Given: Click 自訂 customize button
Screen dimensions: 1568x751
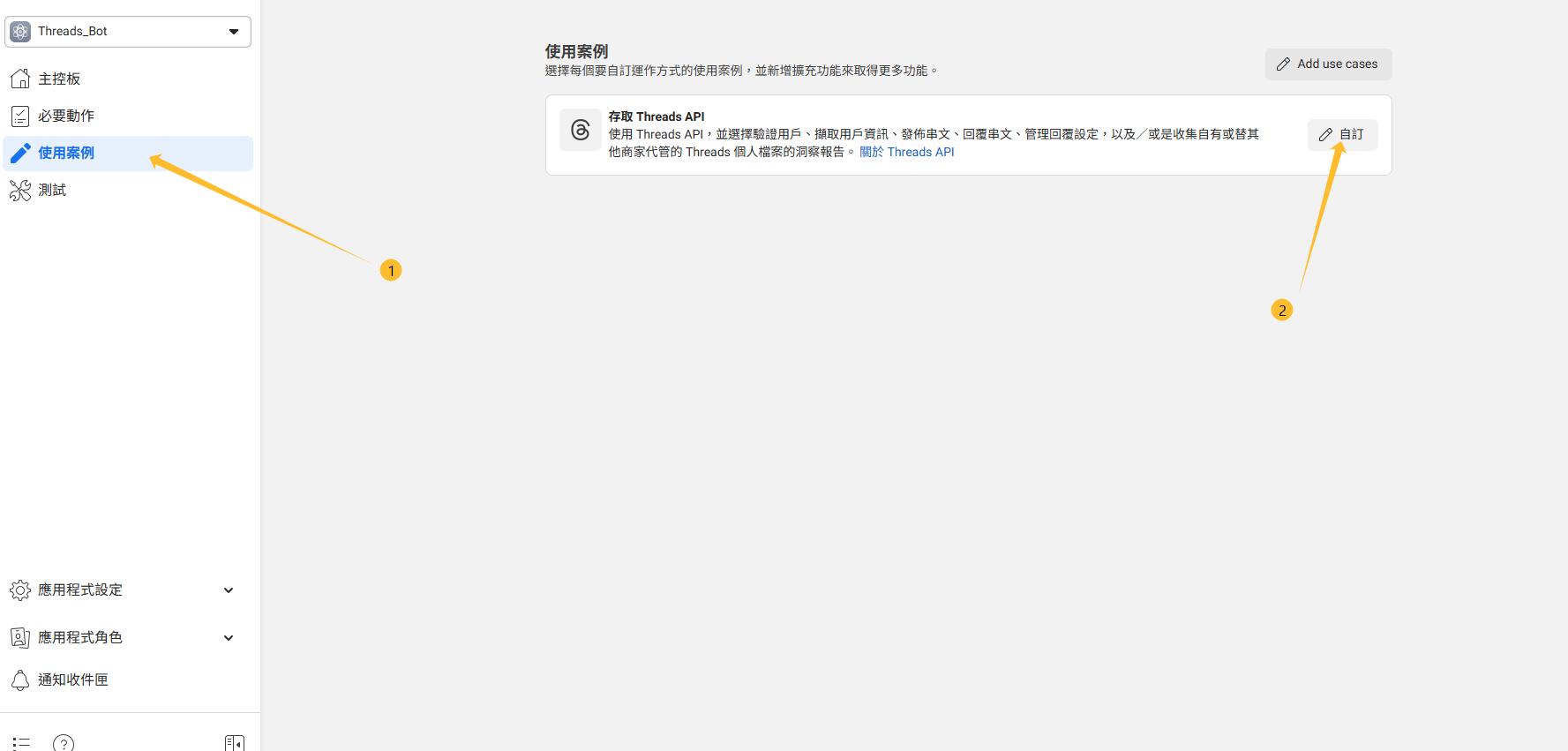Looking at the screenshot, I should coord(1342,135).
